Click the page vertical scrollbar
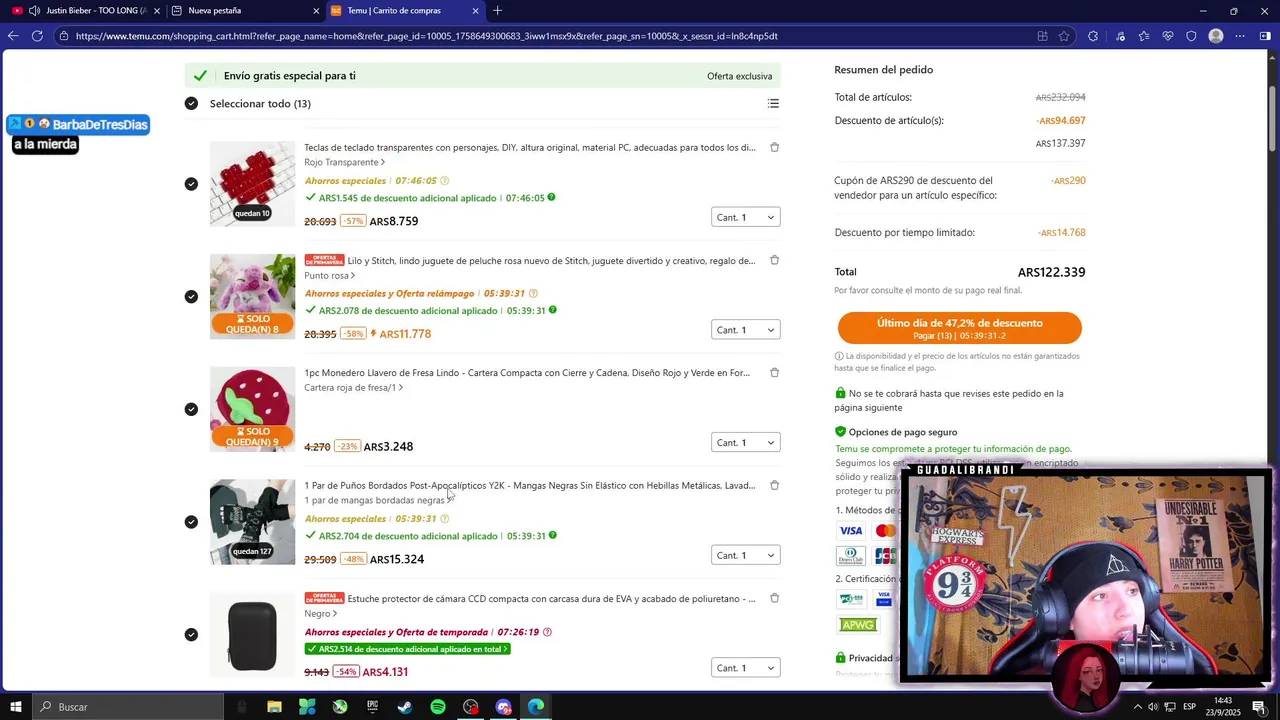This screenshot has width=1280, height=720. [x=1273, y=120]
